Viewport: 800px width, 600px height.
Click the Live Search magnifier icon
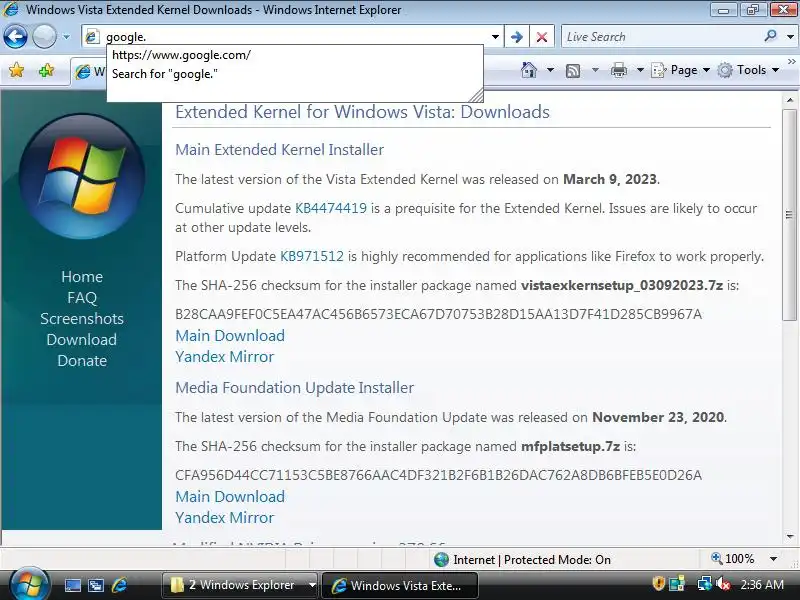(x=770, y=36)
